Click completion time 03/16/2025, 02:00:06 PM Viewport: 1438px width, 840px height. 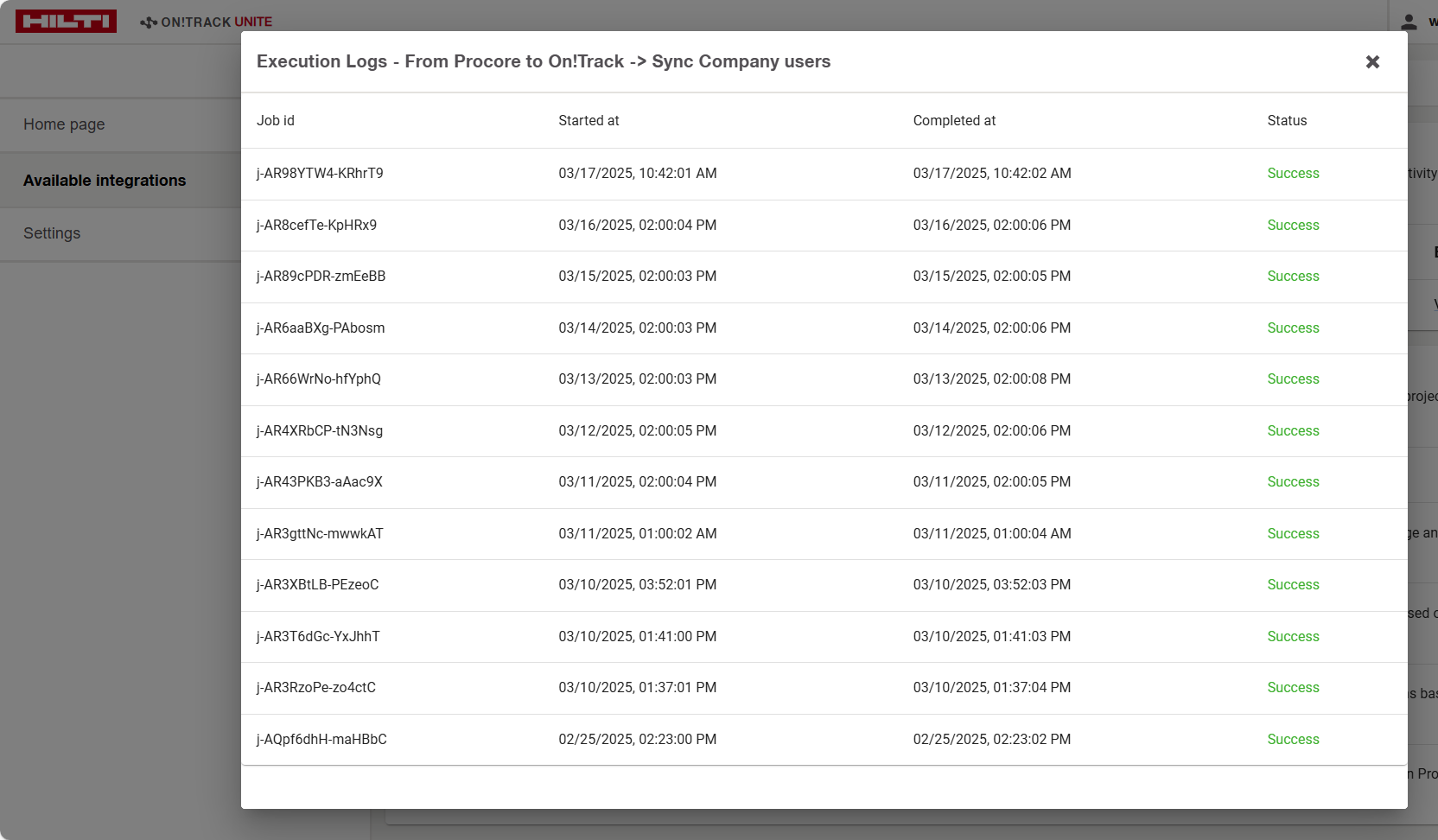pyautogui.click(x=992, y=226)
